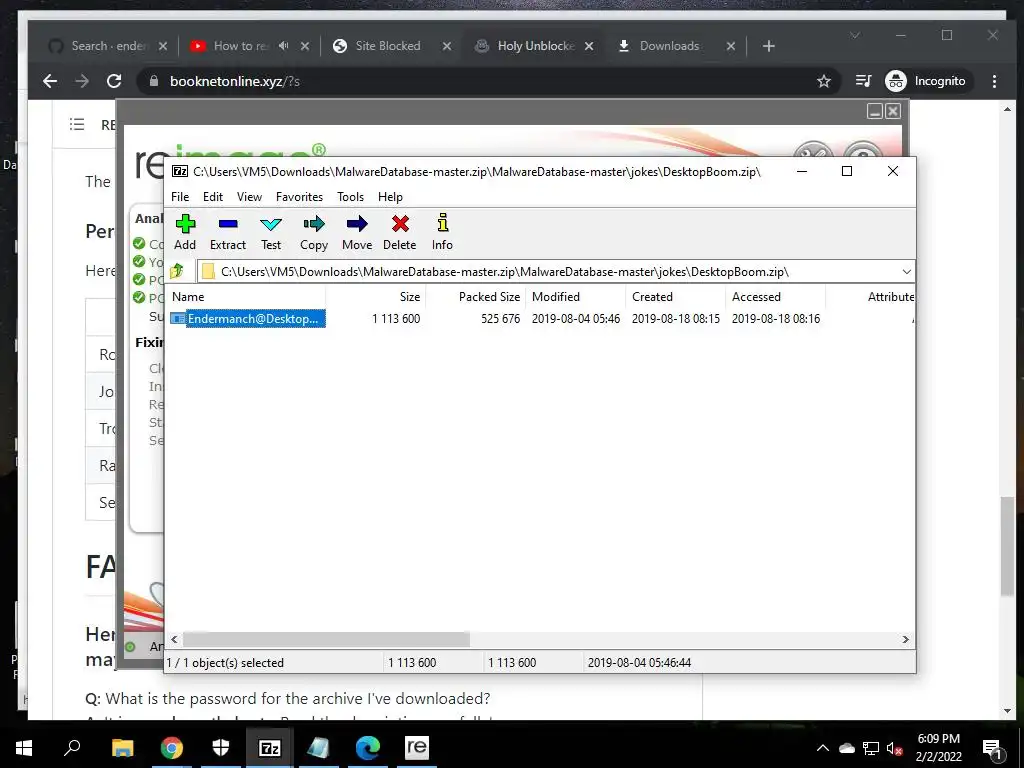1024x768 pixels.
Task: Go back in the Chrome browser
Action: (x=50, y=81)
